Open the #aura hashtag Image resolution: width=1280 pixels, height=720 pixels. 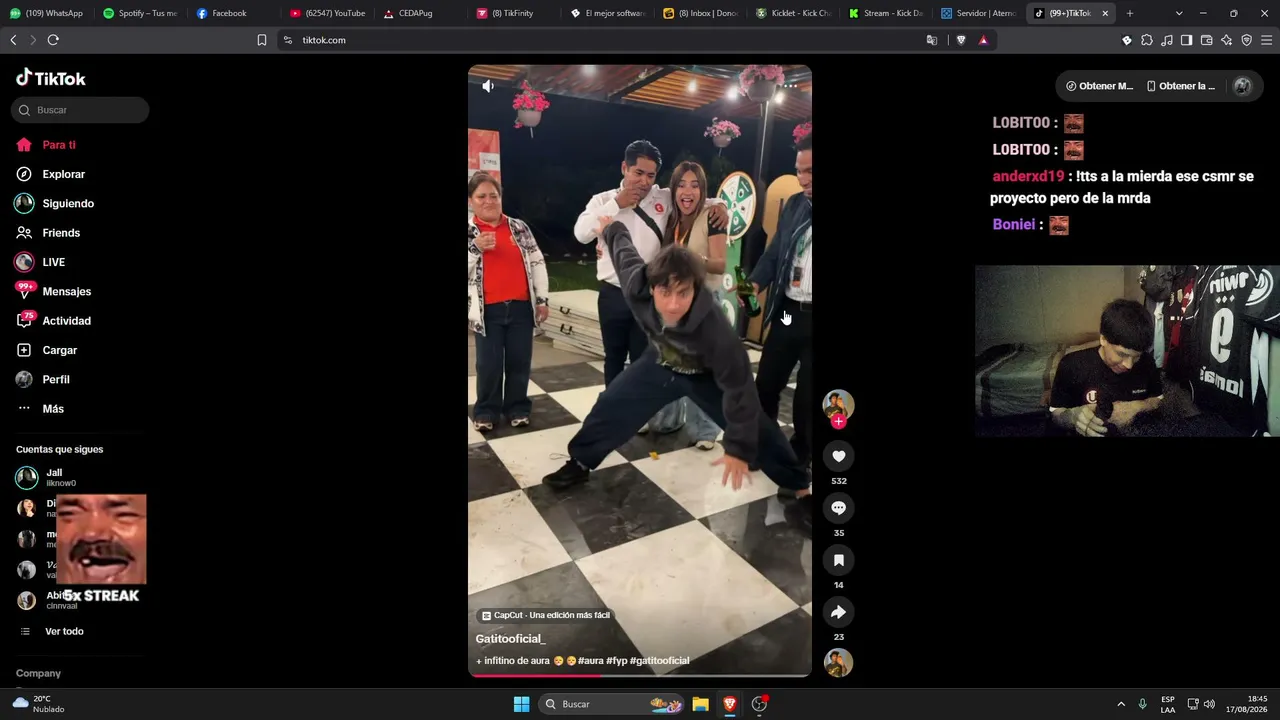[x=590, y=661]
